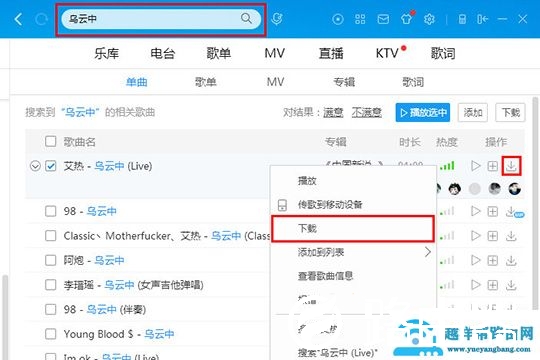Switch to the 单曲 results sub-tab
This screenshot has height=360, width=540.
[137, 82]
